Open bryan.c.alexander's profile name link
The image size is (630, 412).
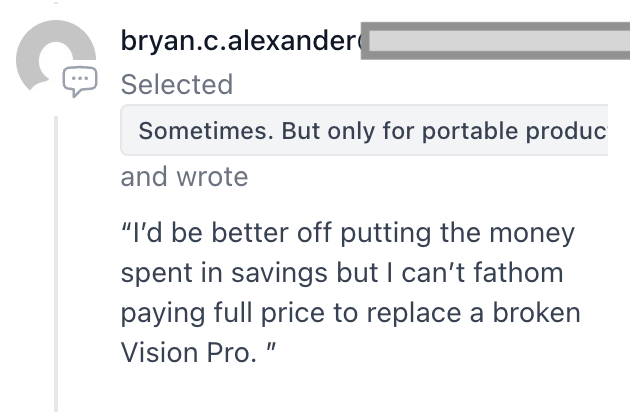(x=241, y=41)
